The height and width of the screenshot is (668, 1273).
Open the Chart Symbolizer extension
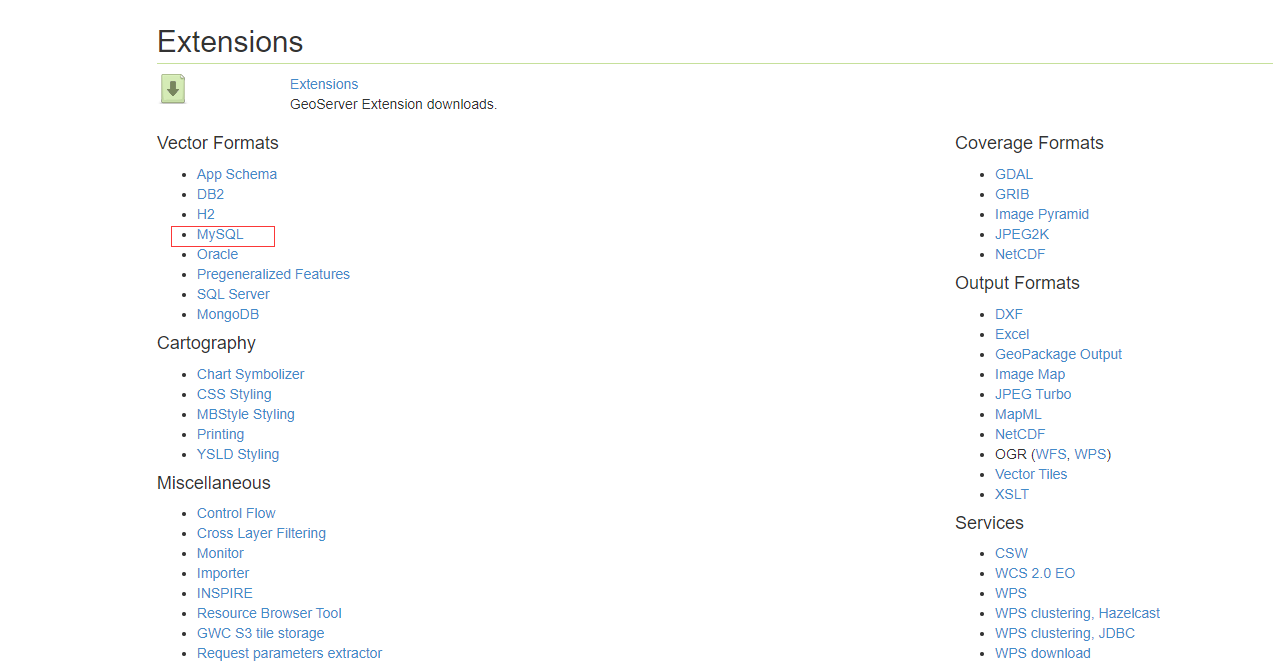point(250,374)
